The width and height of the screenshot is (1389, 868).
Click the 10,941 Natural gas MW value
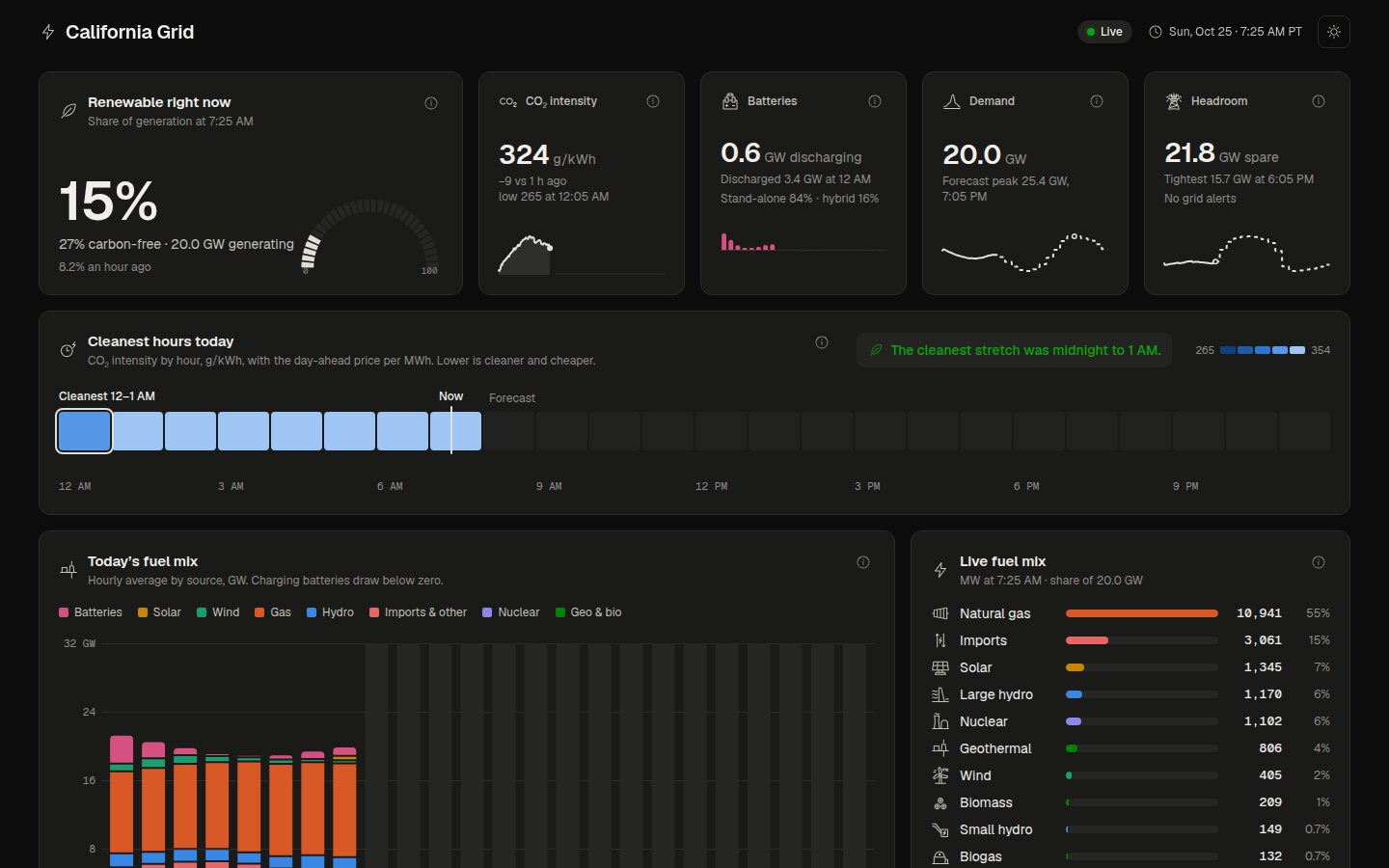click(1259, 613)
